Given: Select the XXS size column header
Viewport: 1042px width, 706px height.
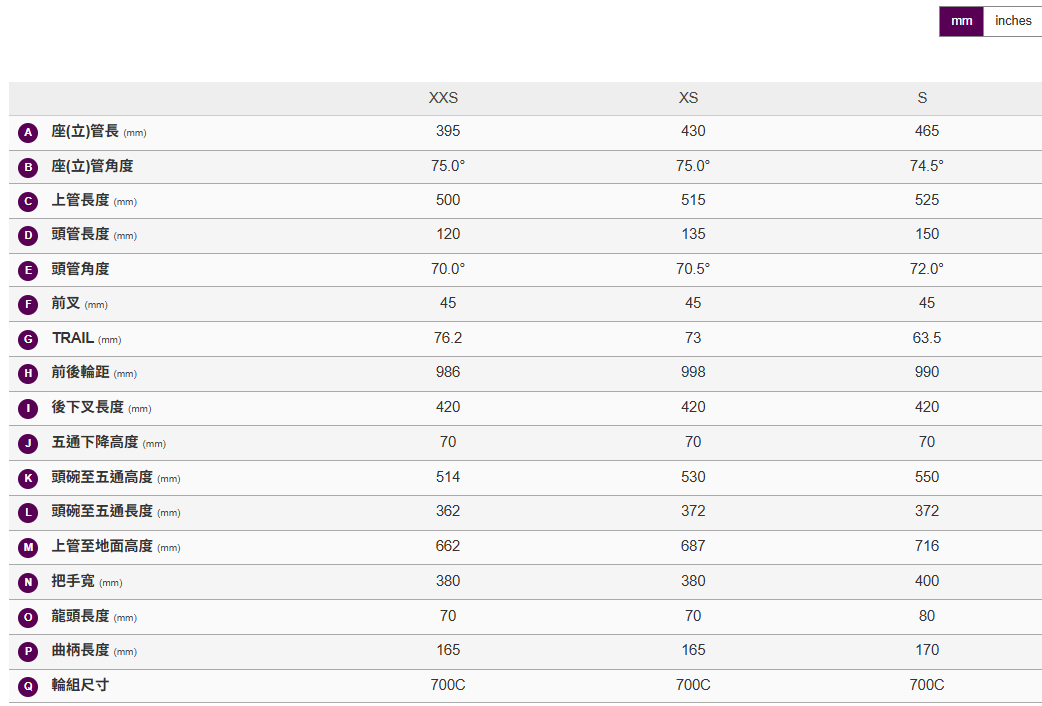Looking at the screenshot, I should point(443,98).
